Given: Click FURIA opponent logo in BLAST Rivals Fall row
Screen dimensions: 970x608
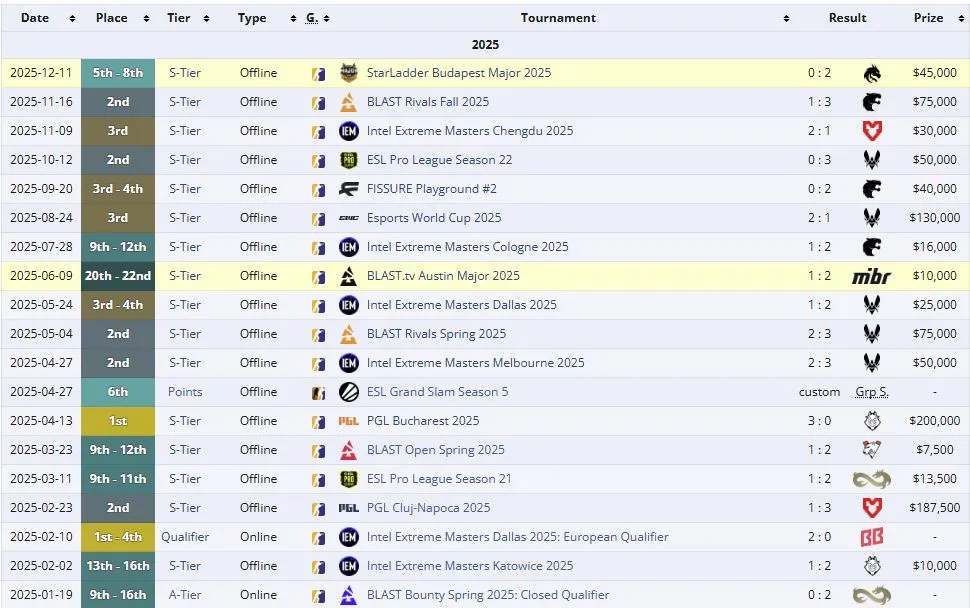Looking at the screenshot, I should pos(872,102).
